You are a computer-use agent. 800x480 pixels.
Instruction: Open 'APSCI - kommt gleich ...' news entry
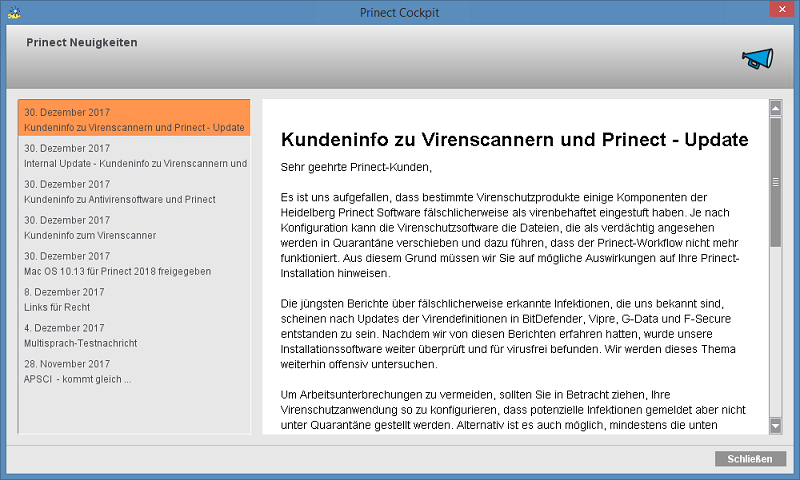(x=134, y=371)
